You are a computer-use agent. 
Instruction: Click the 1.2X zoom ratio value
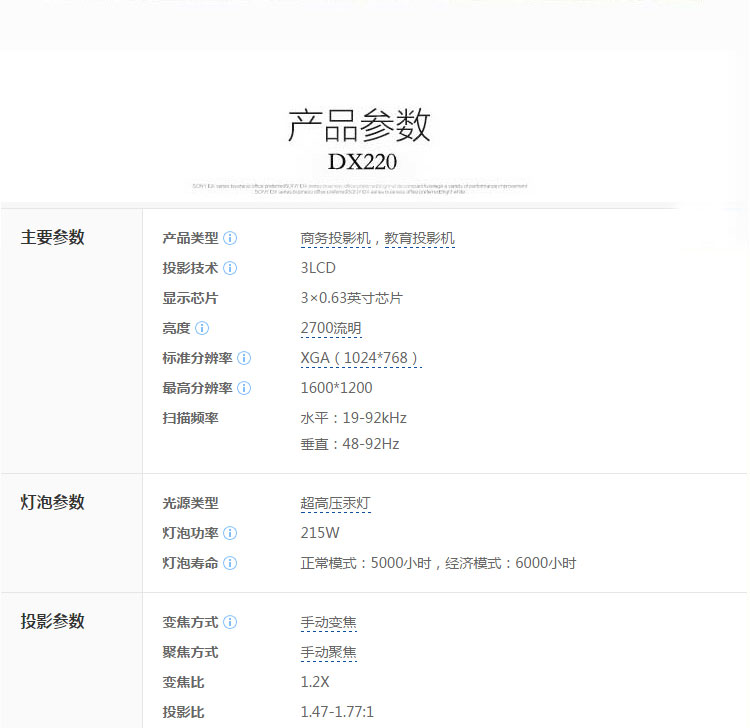tap(315, 682)
